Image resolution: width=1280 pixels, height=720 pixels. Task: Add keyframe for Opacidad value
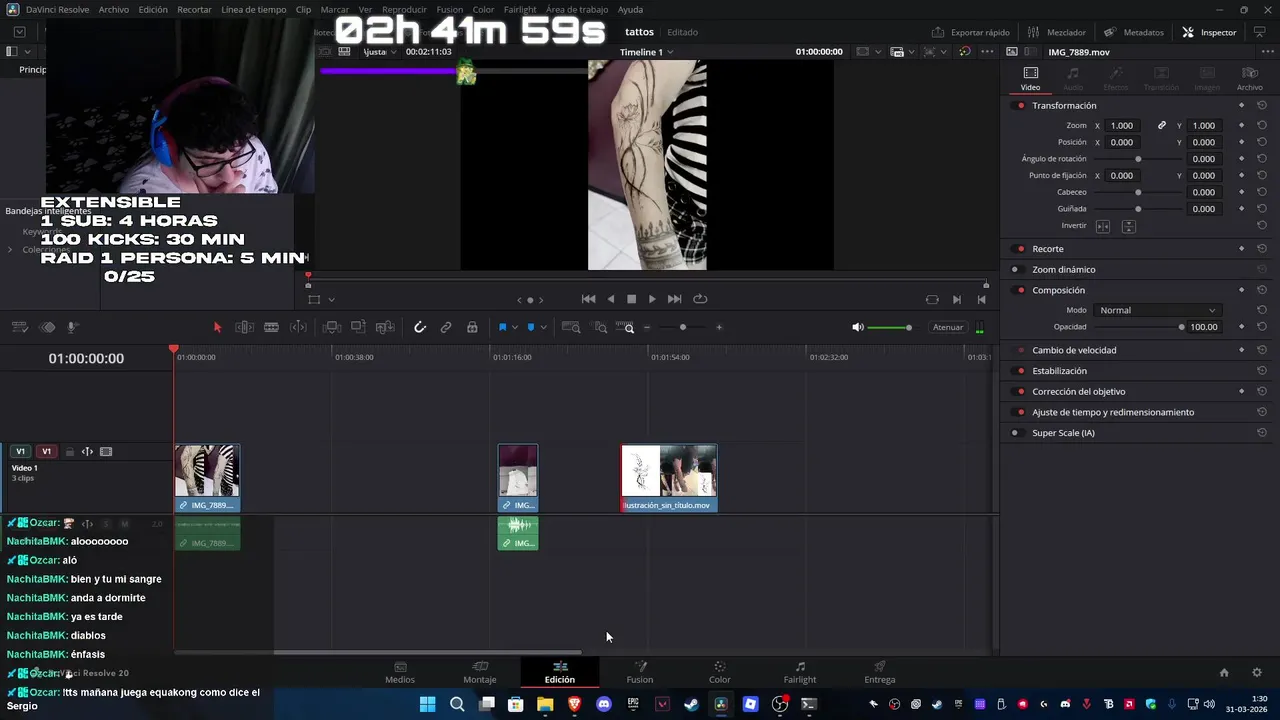1241,327
